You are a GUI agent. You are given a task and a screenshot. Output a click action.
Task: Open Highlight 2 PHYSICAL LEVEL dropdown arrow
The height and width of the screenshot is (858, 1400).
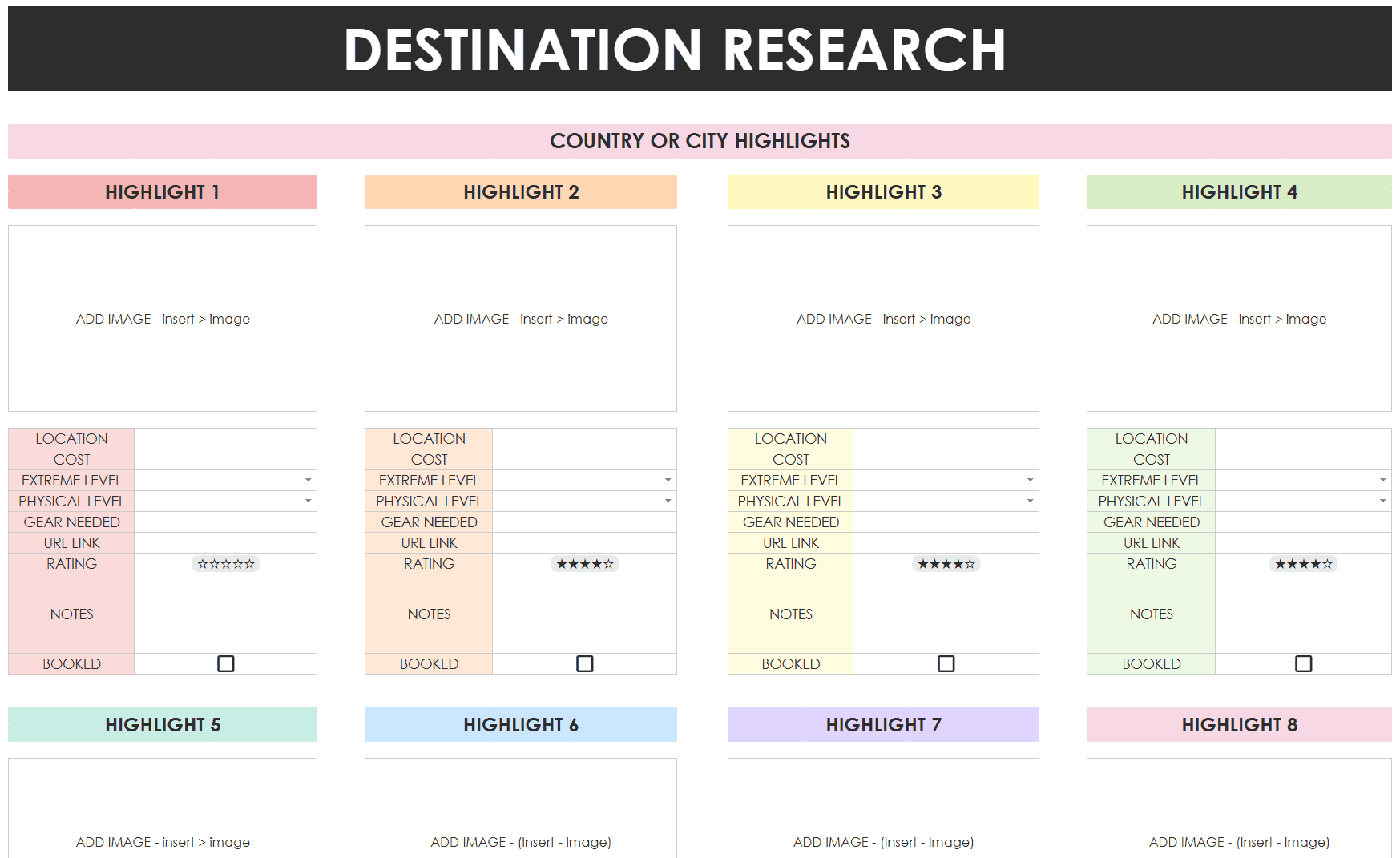click(x=668, y=501)
